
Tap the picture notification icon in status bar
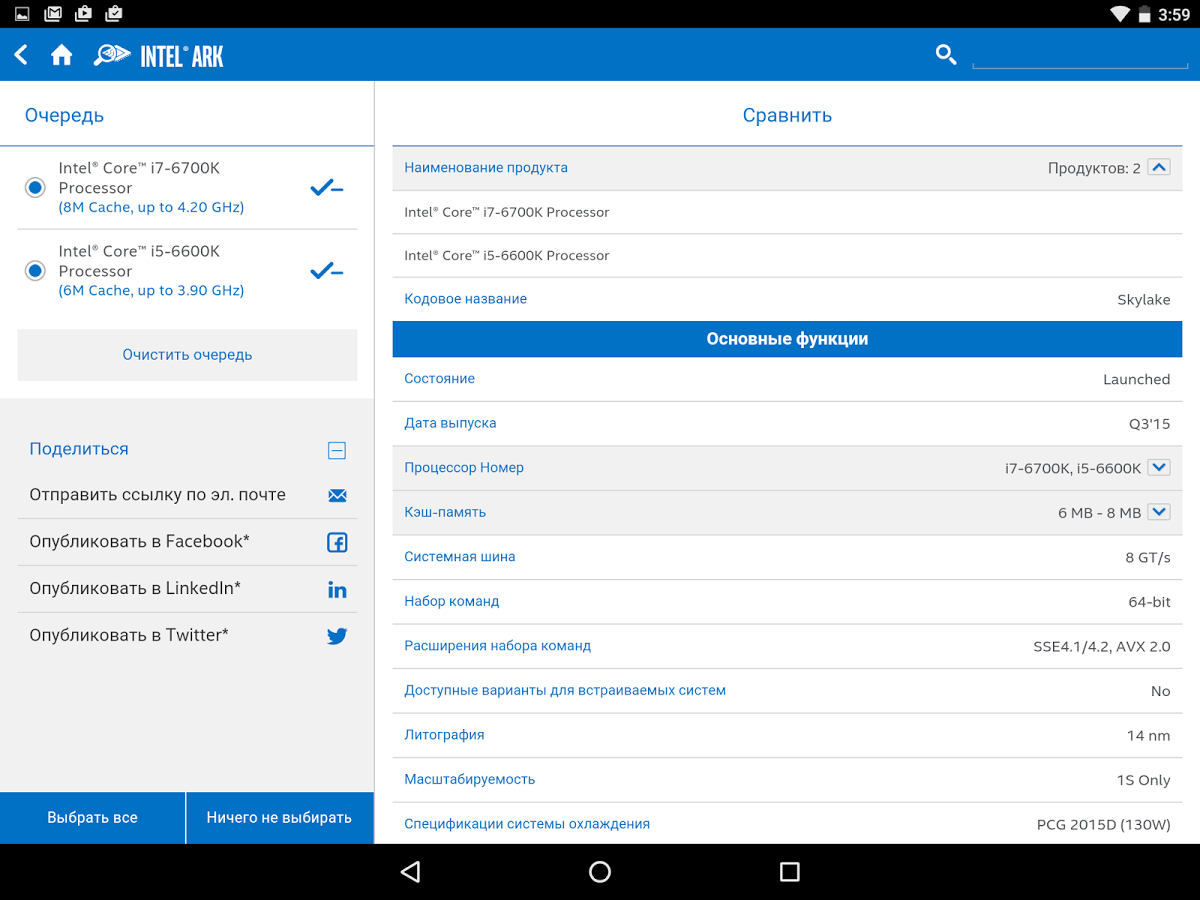(23, 14)
